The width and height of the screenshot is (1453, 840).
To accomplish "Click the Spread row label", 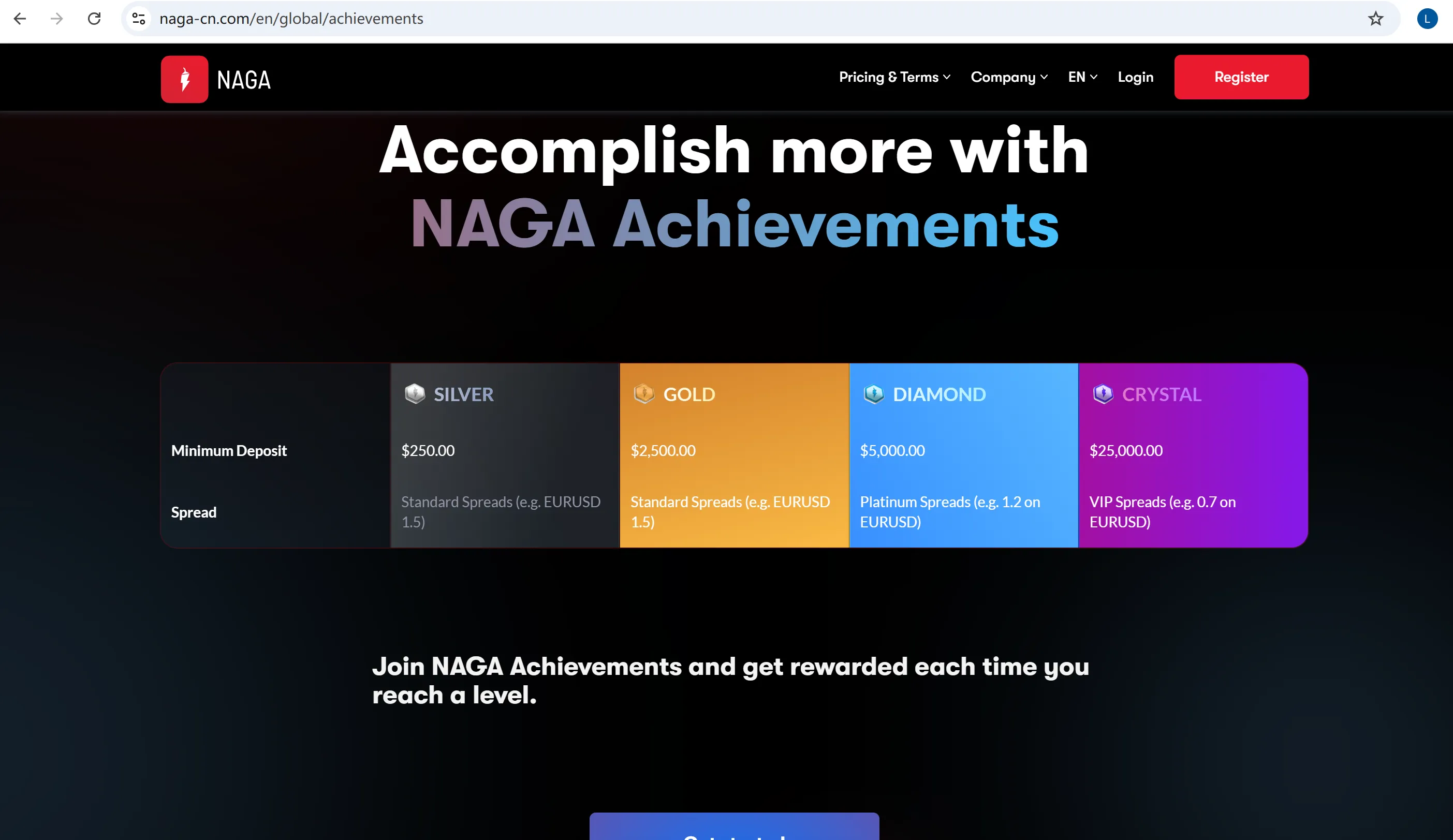I will point(193,512).
